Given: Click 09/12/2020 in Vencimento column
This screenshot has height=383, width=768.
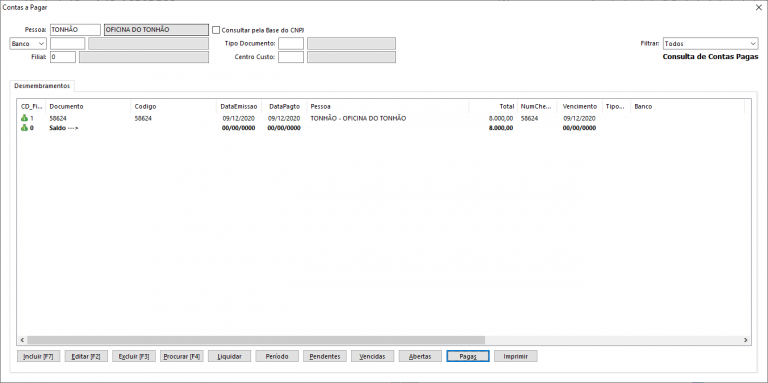Looking at the screenshot, I should point(579,119).
